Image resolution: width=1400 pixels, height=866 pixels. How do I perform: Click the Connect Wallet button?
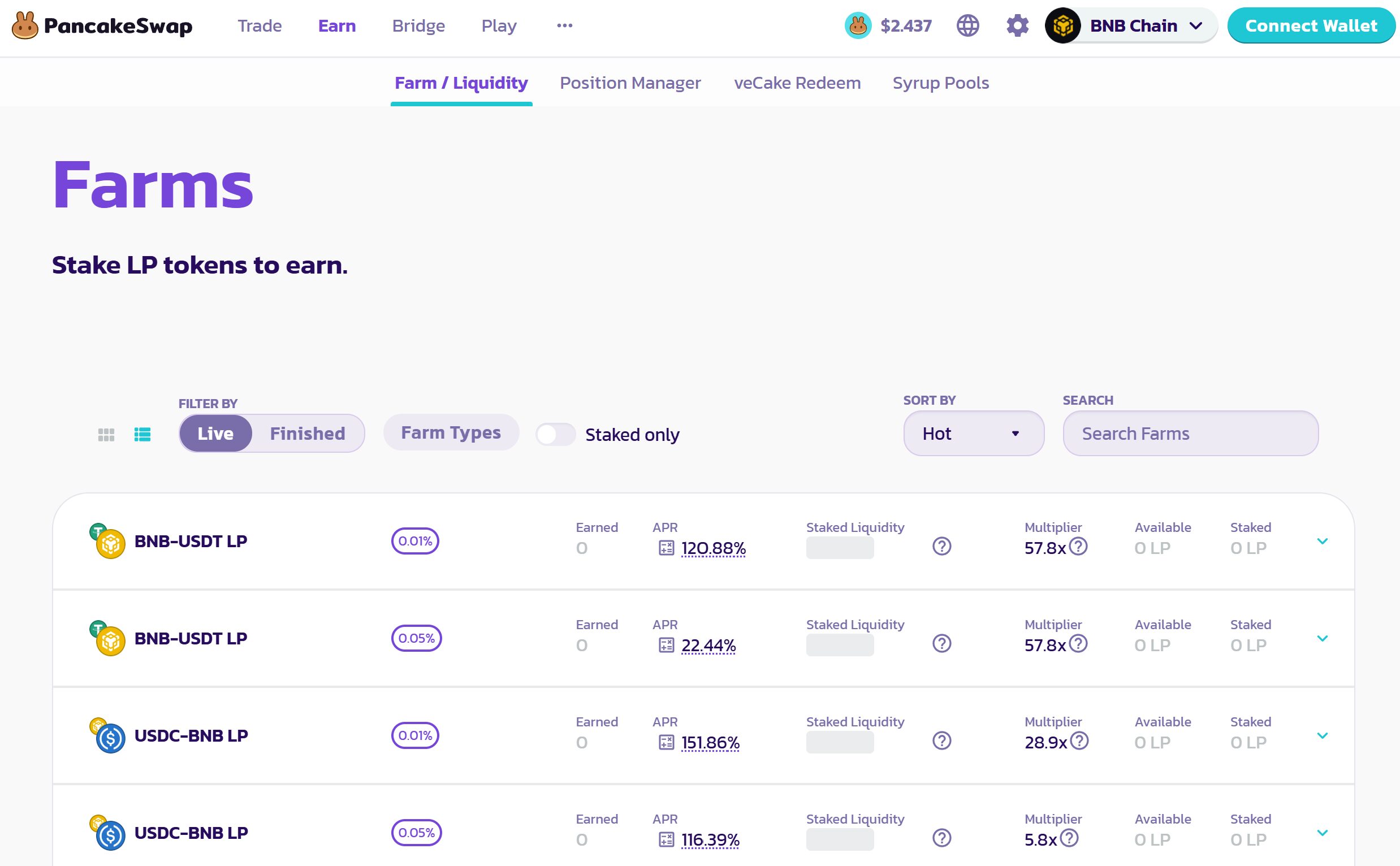tap(1311, 26)
